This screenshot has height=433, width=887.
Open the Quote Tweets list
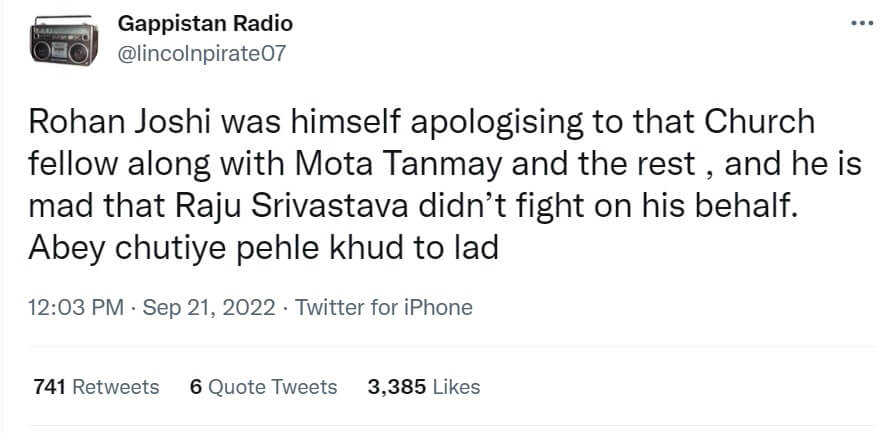[273, 387]
